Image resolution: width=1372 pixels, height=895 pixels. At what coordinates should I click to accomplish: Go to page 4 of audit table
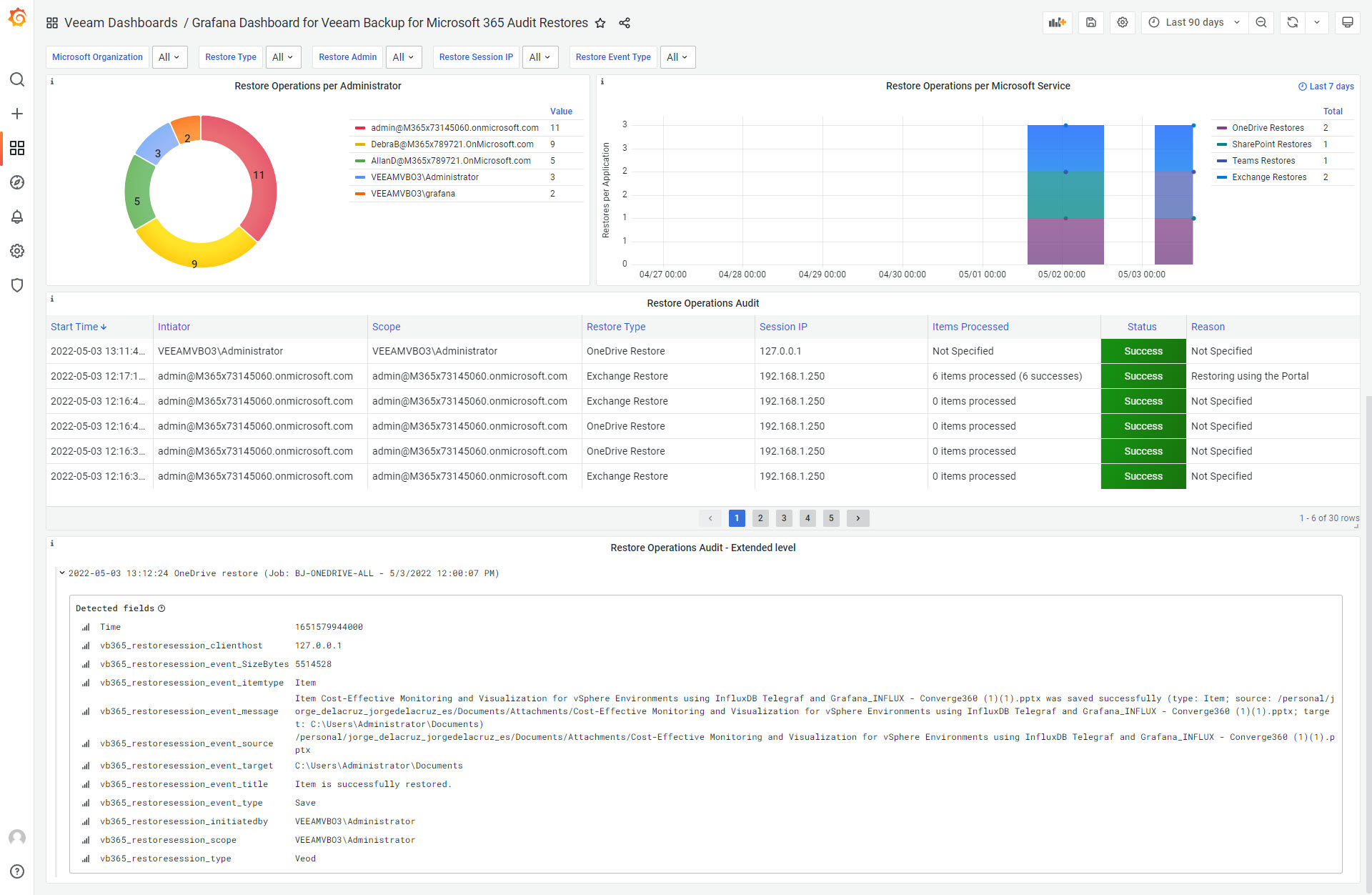pyautogui.click(x=807, y=518)
